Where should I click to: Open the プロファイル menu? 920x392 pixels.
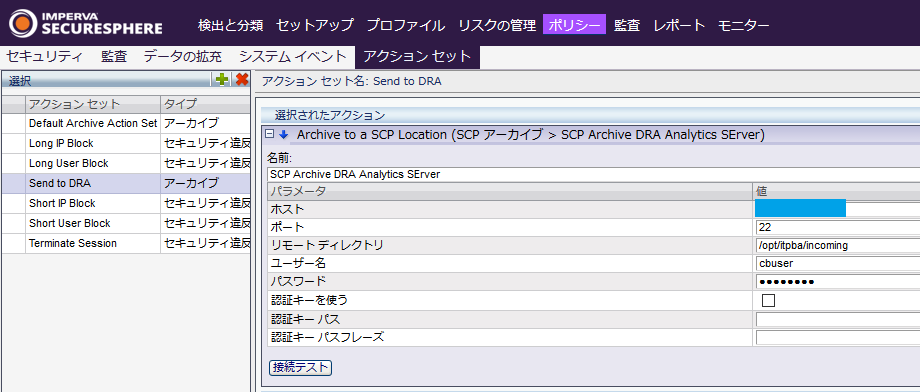click(x=405, y=25)
